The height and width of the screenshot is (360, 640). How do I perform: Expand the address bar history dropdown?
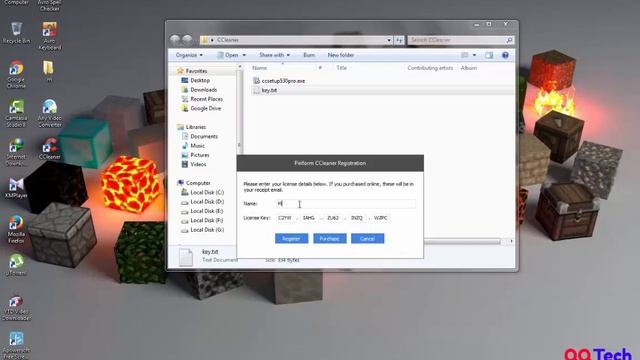tap(389, 40)
